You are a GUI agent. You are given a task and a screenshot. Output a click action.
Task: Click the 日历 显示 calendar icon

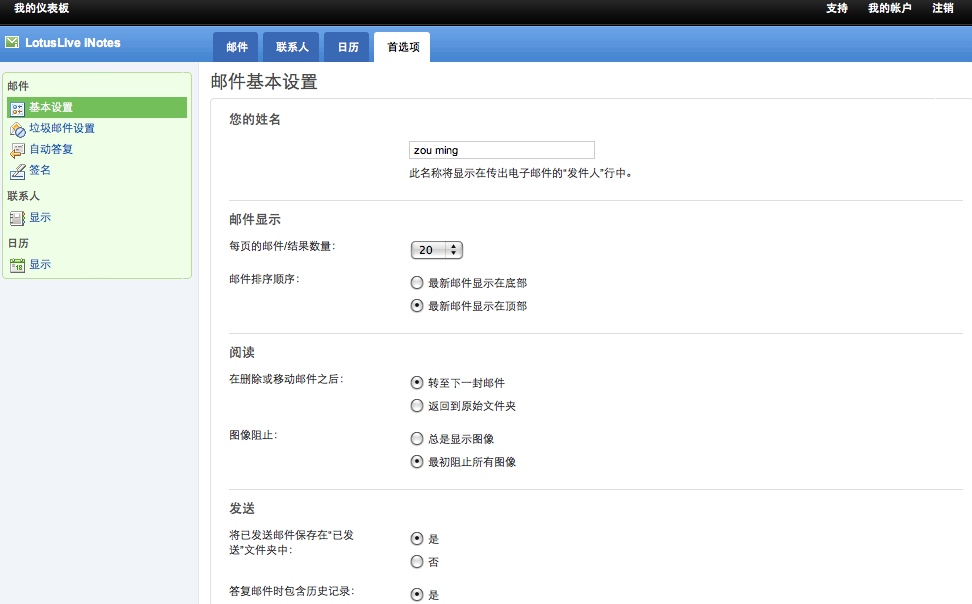(17, 265)
